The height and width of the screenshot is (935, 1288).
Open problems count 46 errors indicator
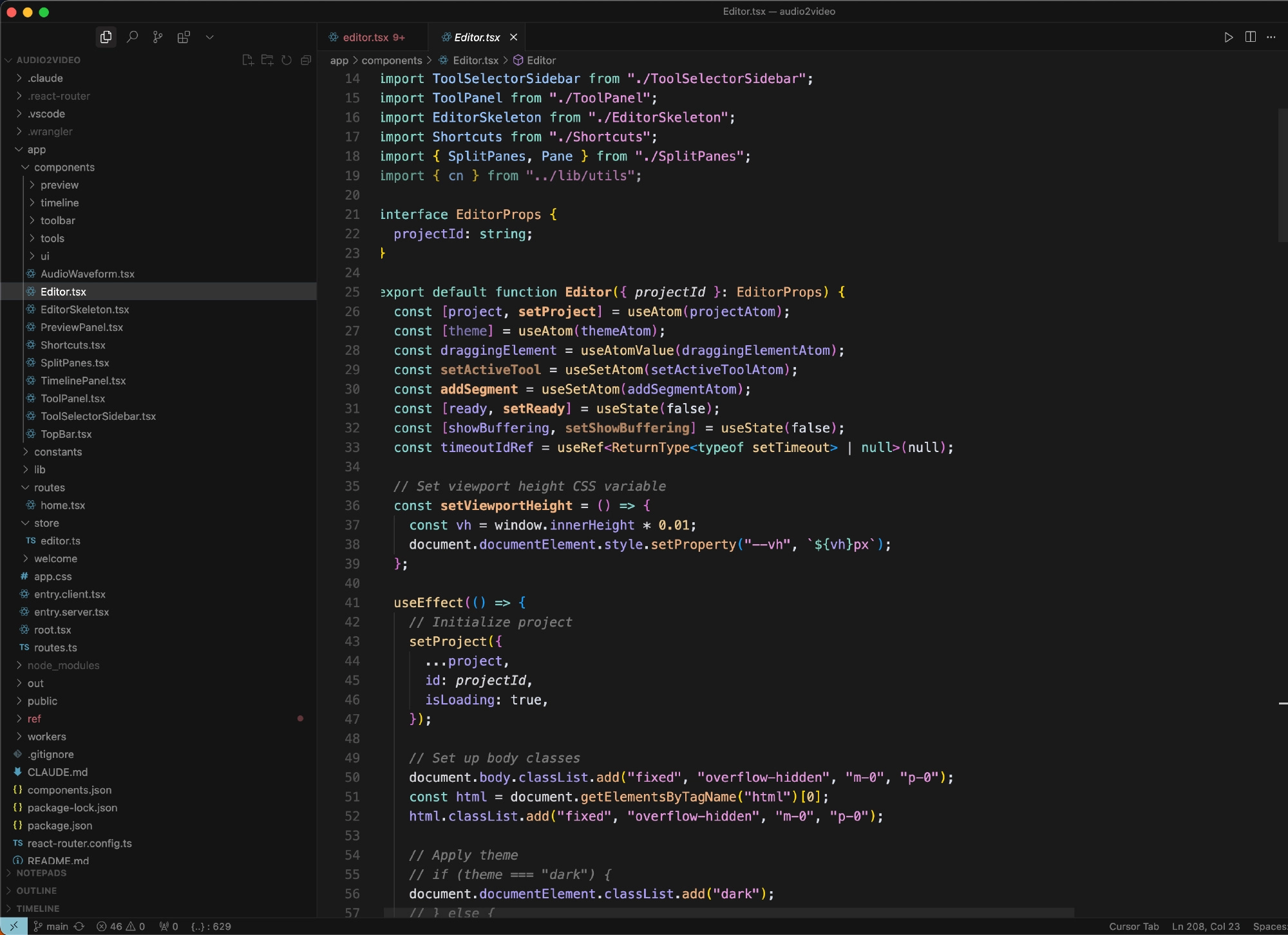120,927
